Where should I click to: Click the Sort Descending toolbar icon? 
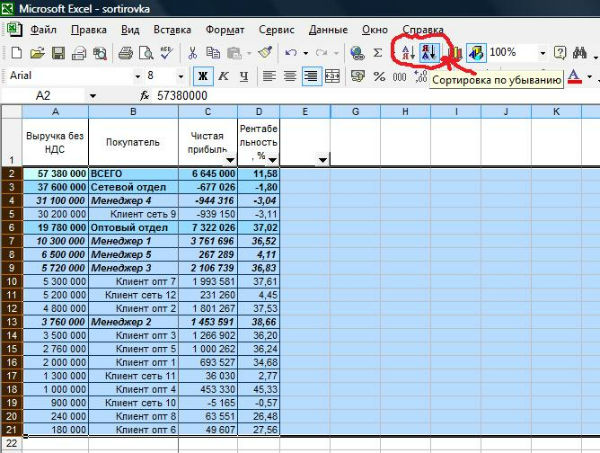point(428,52)
